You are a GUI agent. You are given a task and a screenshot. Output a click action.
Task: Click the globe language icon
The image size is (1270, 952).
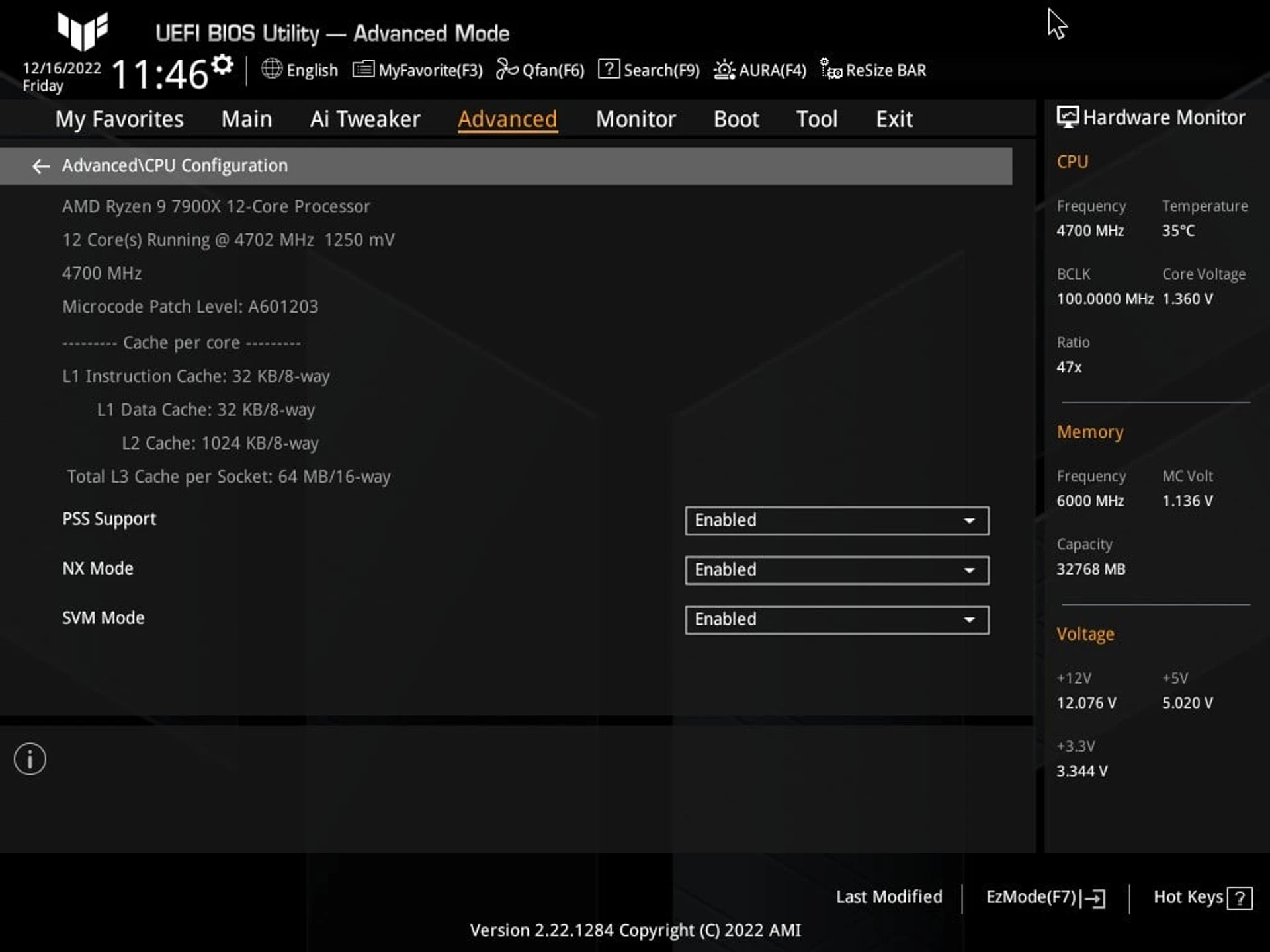(x=272, y=69)
